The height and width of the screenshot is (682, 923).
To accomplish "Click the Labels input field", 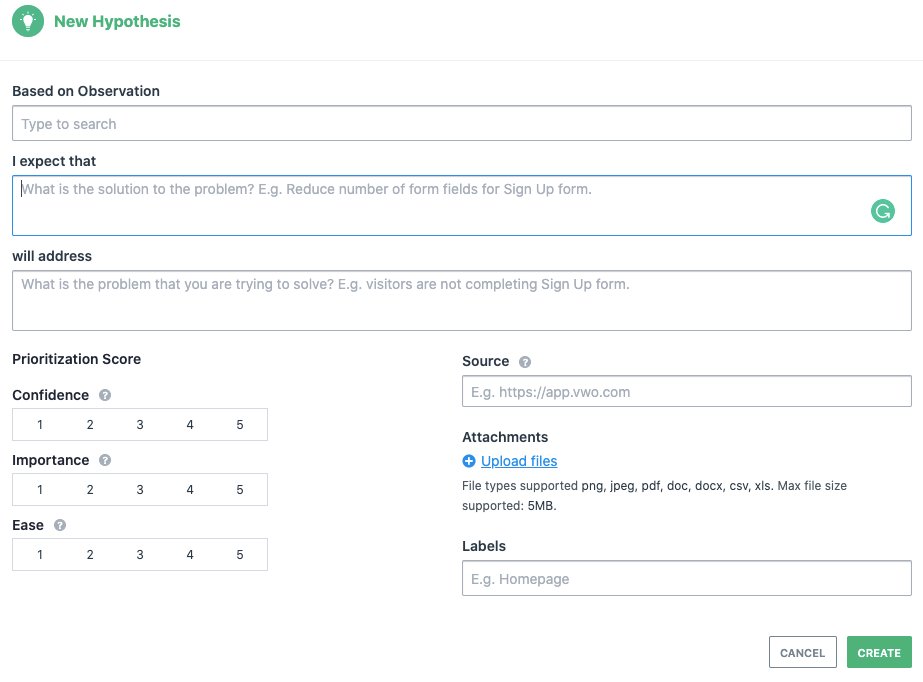I will point(686,578).
